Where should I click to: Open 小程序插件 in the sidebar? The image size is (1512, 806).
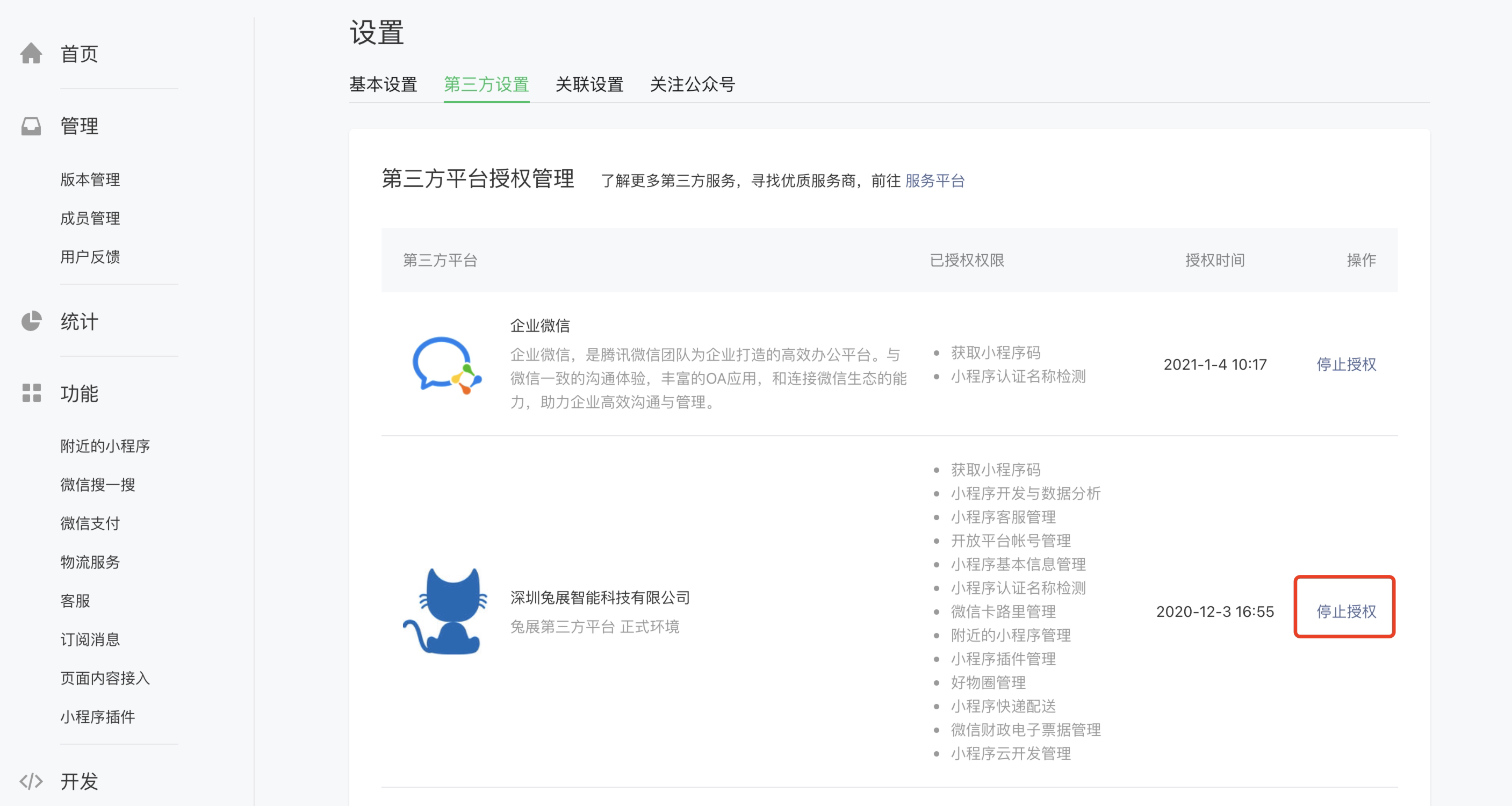pos(98,717)
